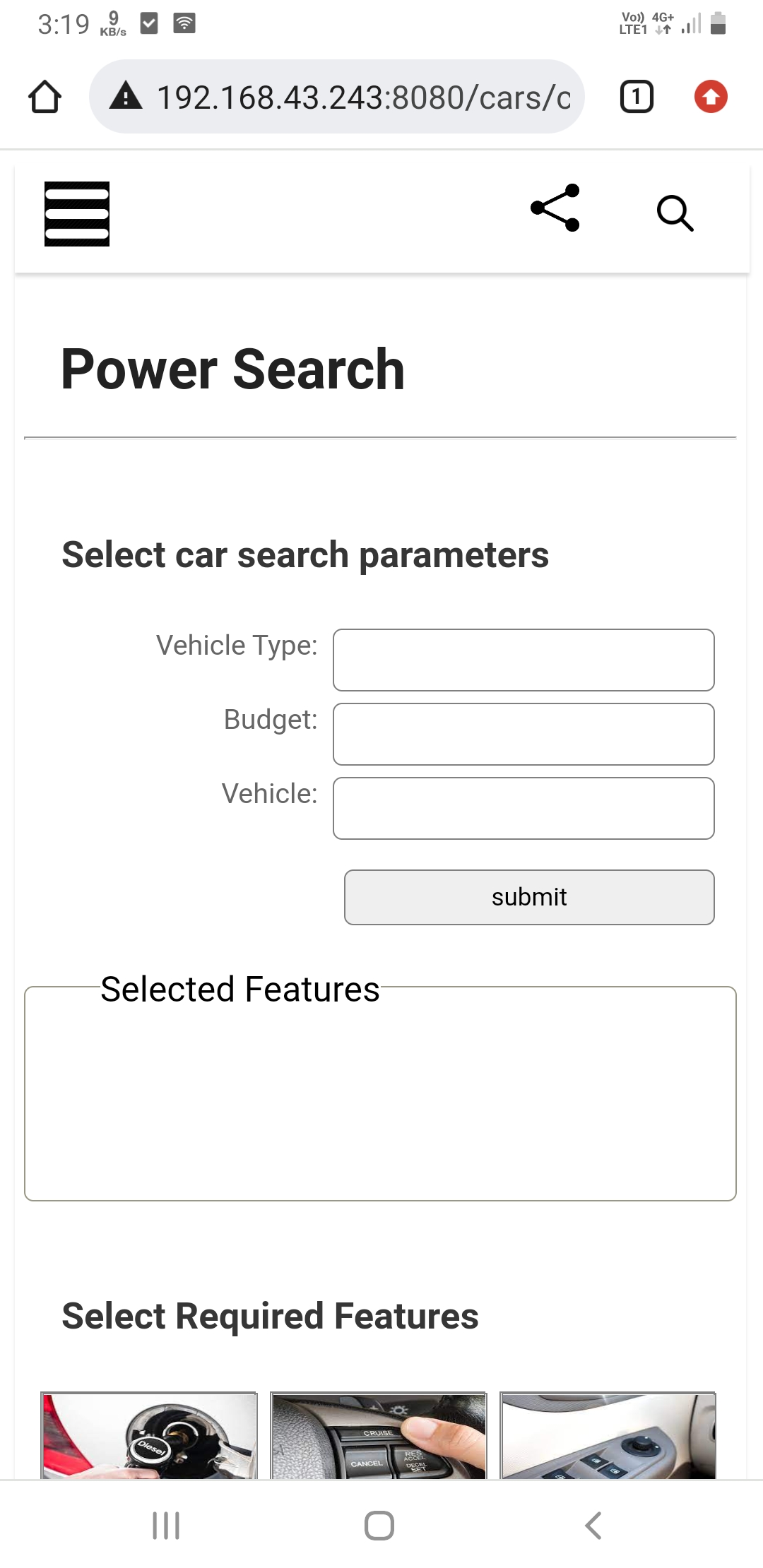This screenshot has width=763, height=1568.
Task: Open the search magnifier icon
Action: pos(675,213)
